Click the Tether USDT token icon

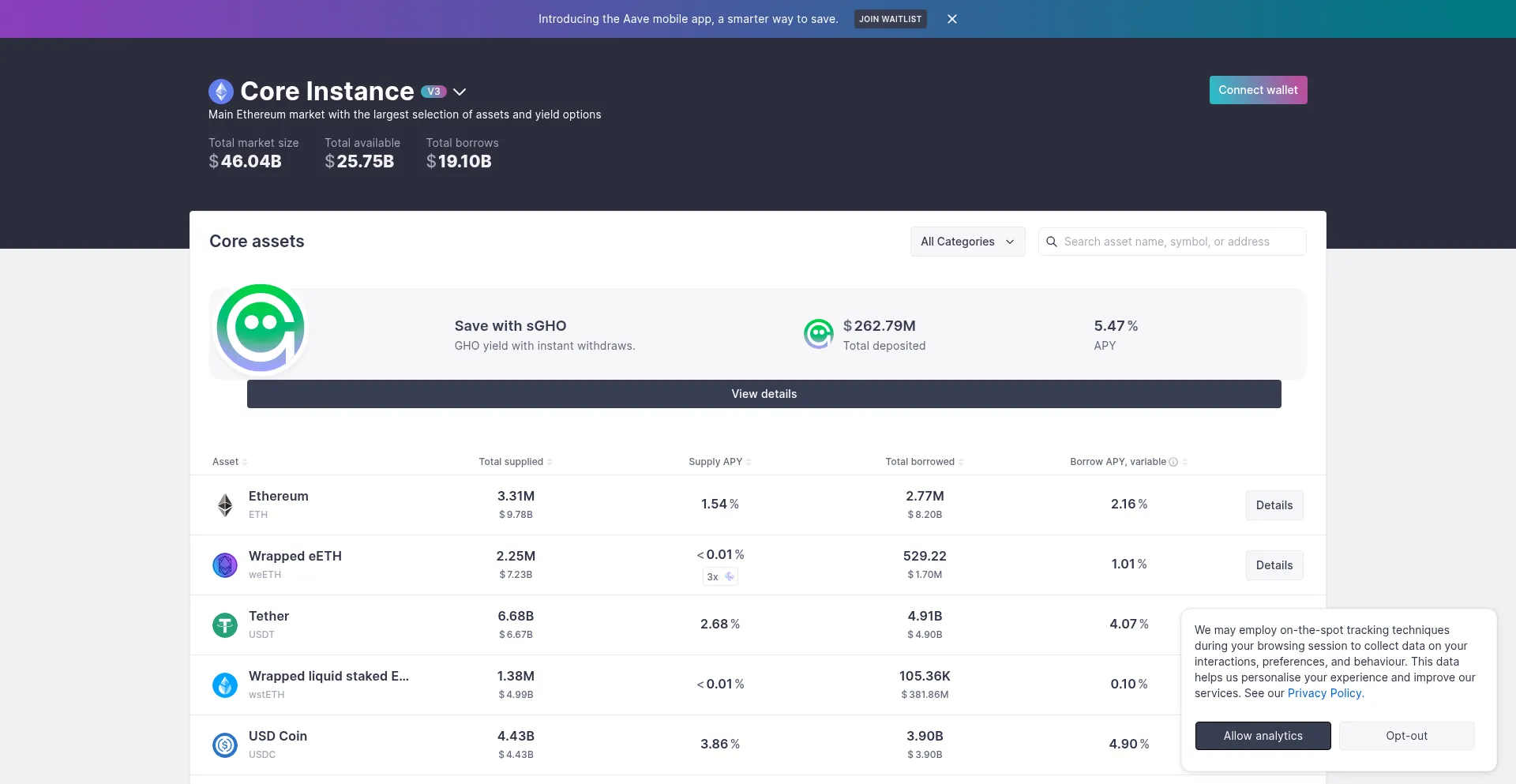coord(225,625)
